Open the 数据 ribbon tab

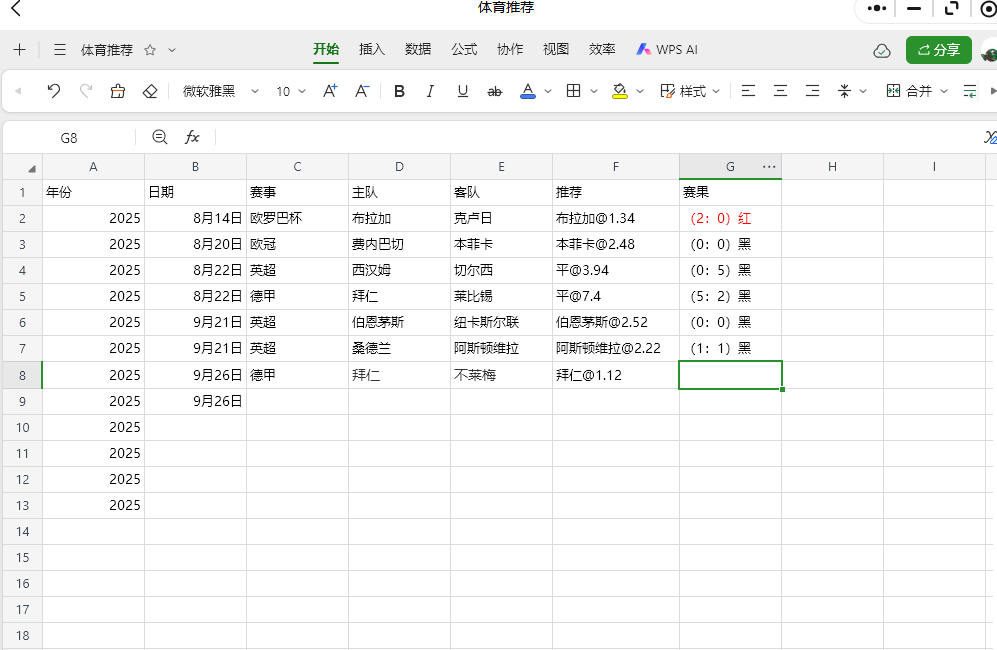[417, 48]
